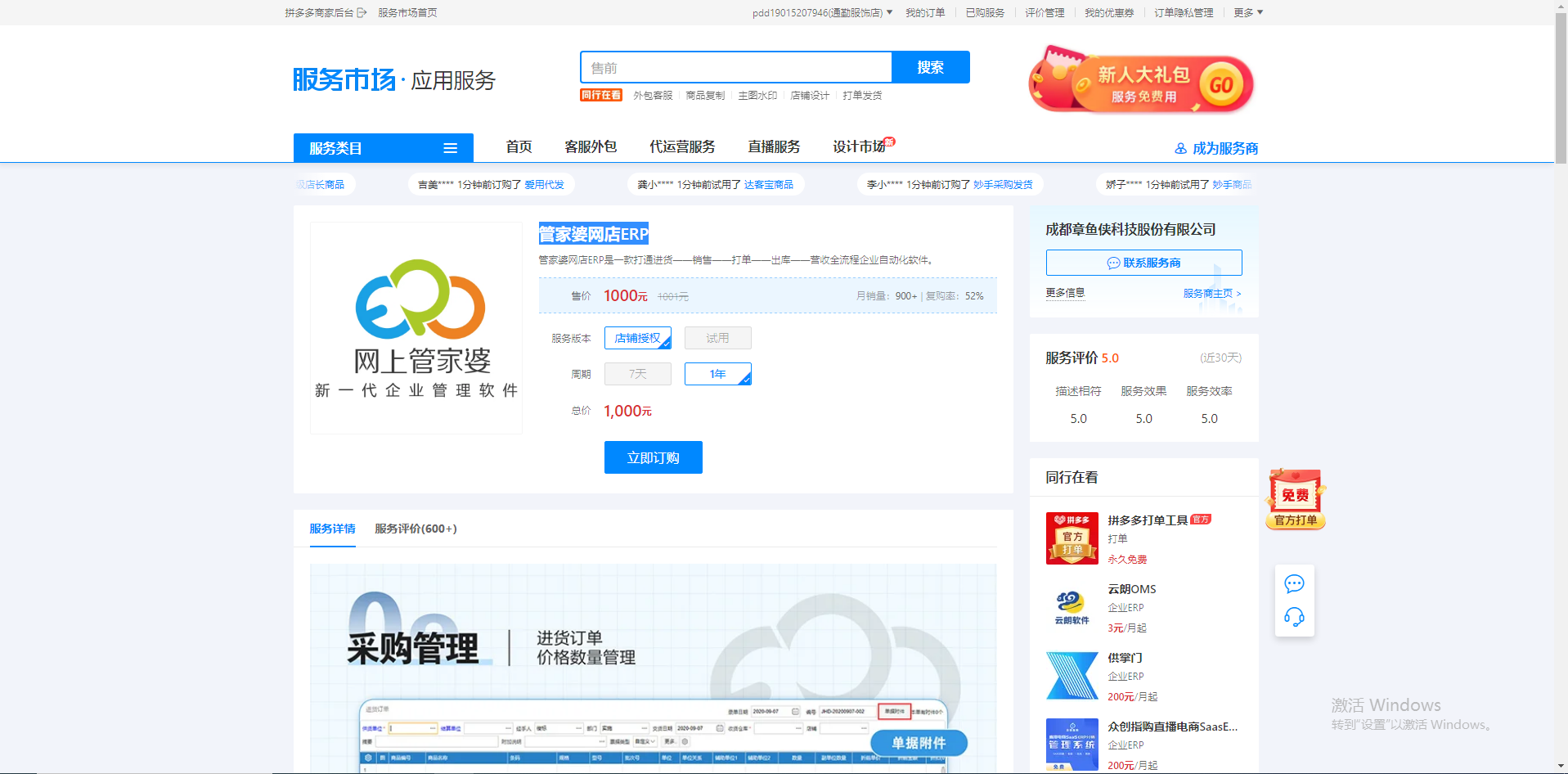
Task: Click the 服务市场首页 link
Action: coord(407,12)
